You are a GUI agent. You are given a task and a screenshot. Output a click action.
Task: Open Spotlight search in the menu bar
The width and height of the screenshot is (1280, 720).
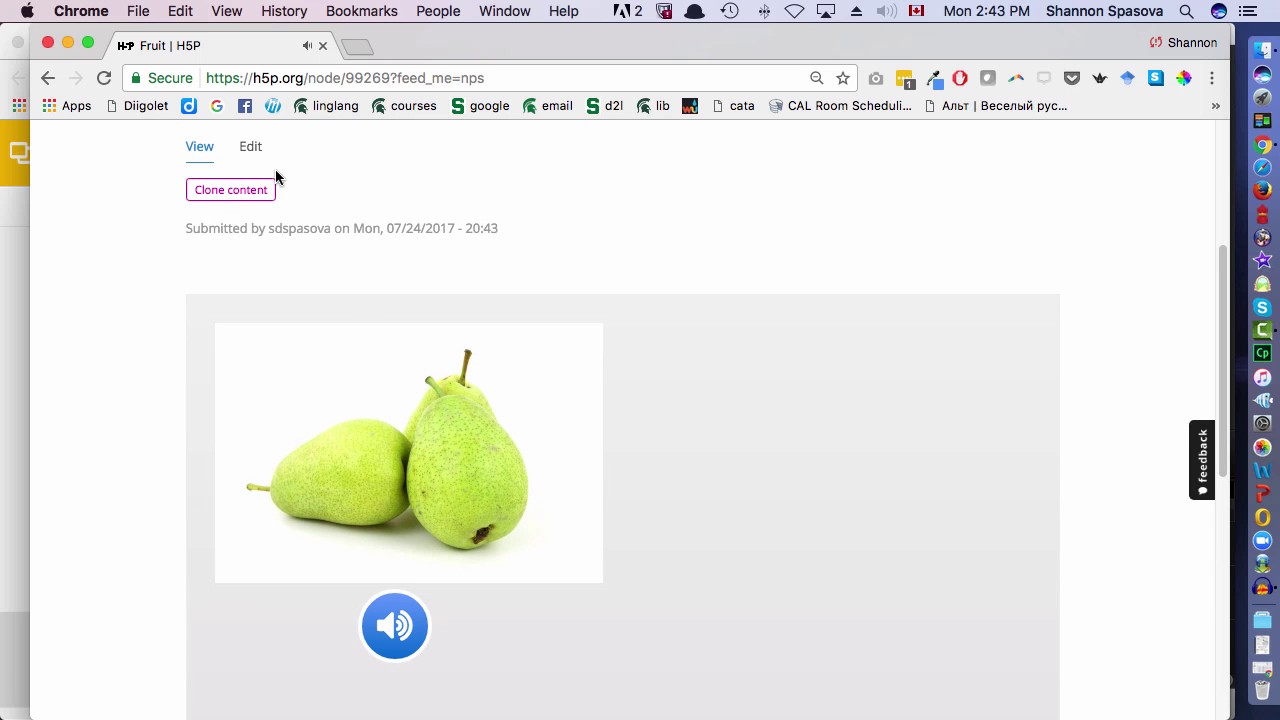(x=1187, y=11)
